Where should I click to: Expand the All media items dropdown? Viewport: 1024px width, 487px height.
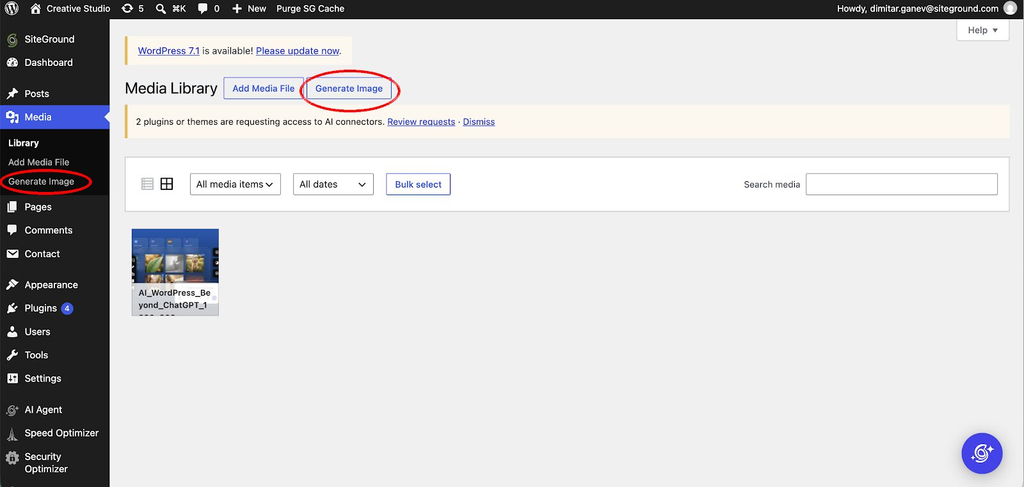click(x=235, y=184)
